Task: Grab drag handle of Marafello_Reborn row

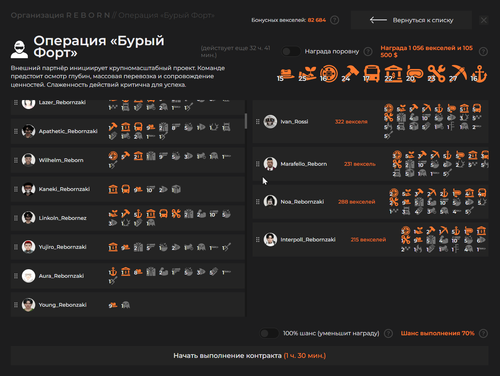Action: tap(257, 164)
